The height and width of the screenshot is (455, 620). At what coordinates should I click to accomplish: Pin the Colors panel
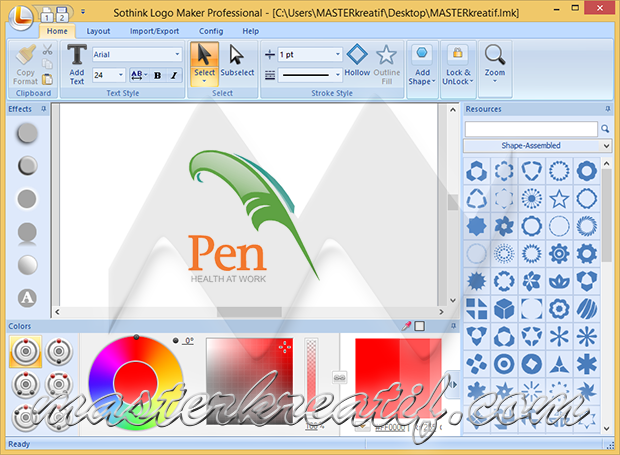[x=454, y=326]
